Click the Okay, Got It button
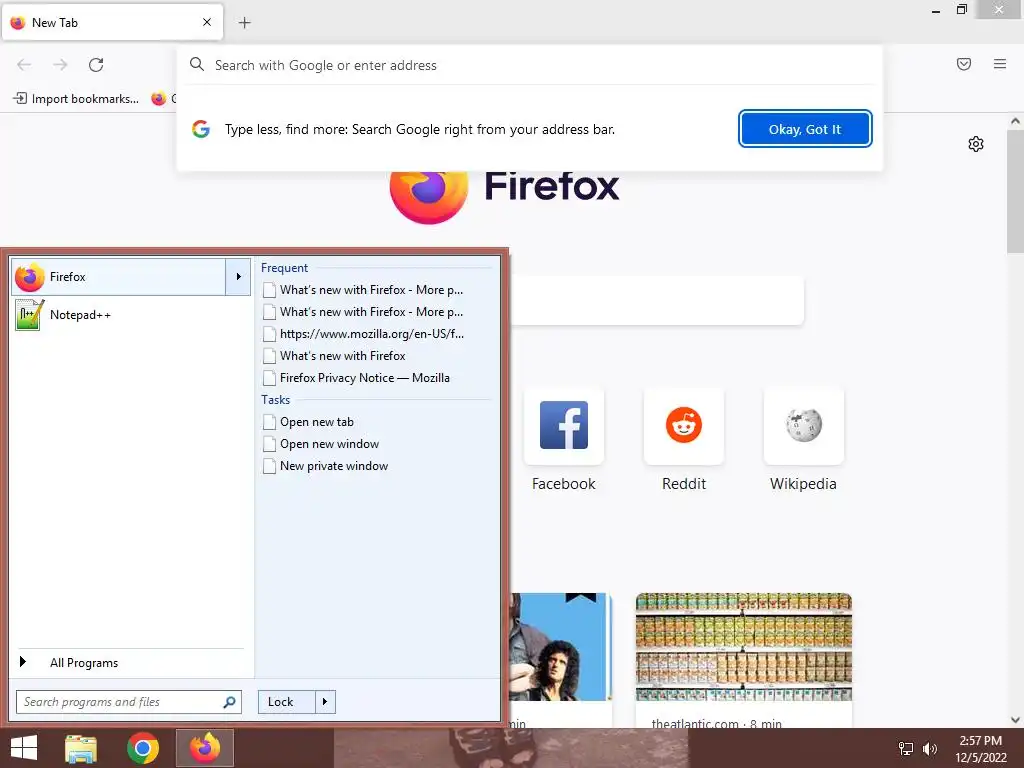 (805, 129)
